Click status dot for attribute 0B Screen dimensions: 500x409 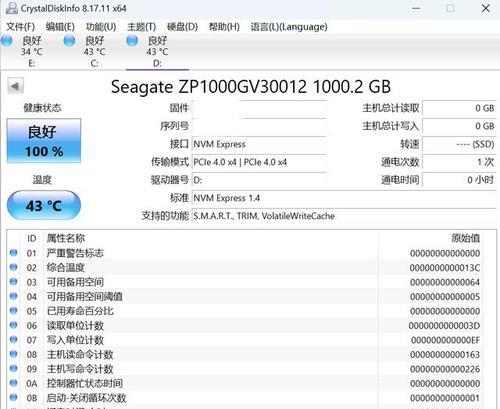pos(14,397)
